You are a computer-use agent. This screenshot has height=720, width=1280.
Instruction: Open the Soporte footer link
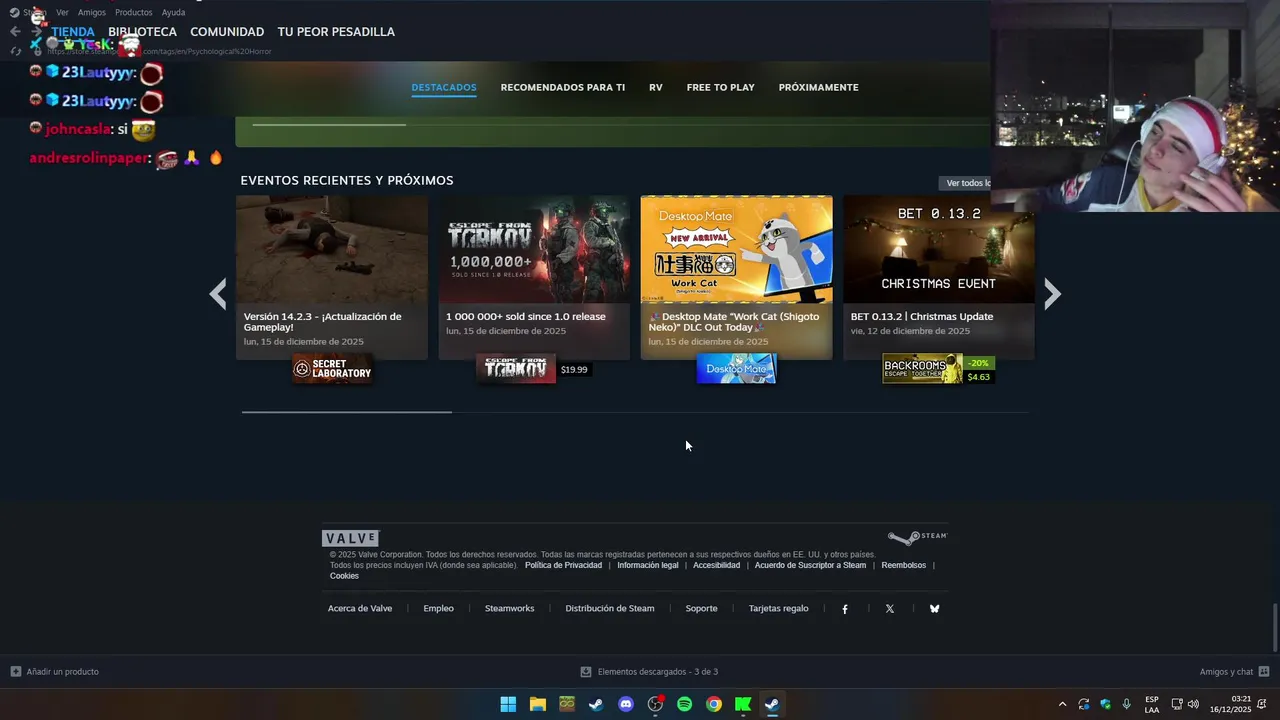click(702, 608)
